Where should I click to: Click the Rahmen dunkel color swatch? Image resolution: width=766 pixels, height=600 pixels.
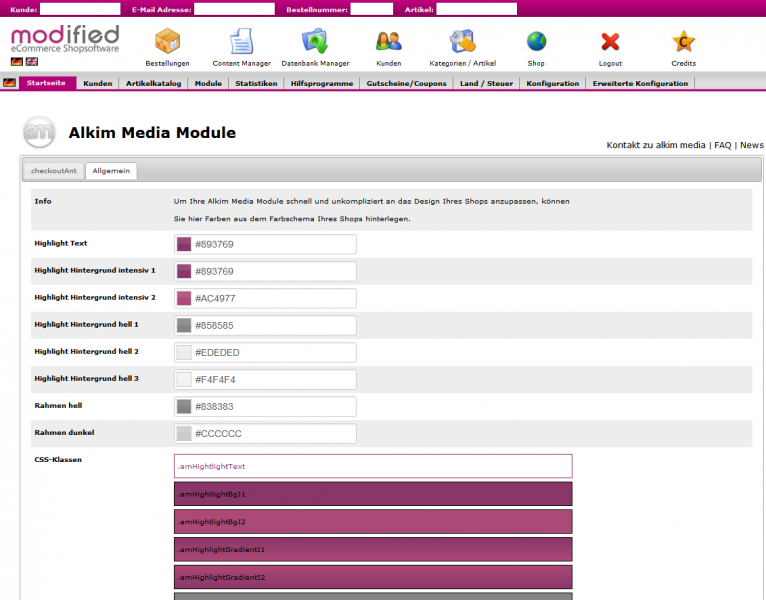pos(184,433)
